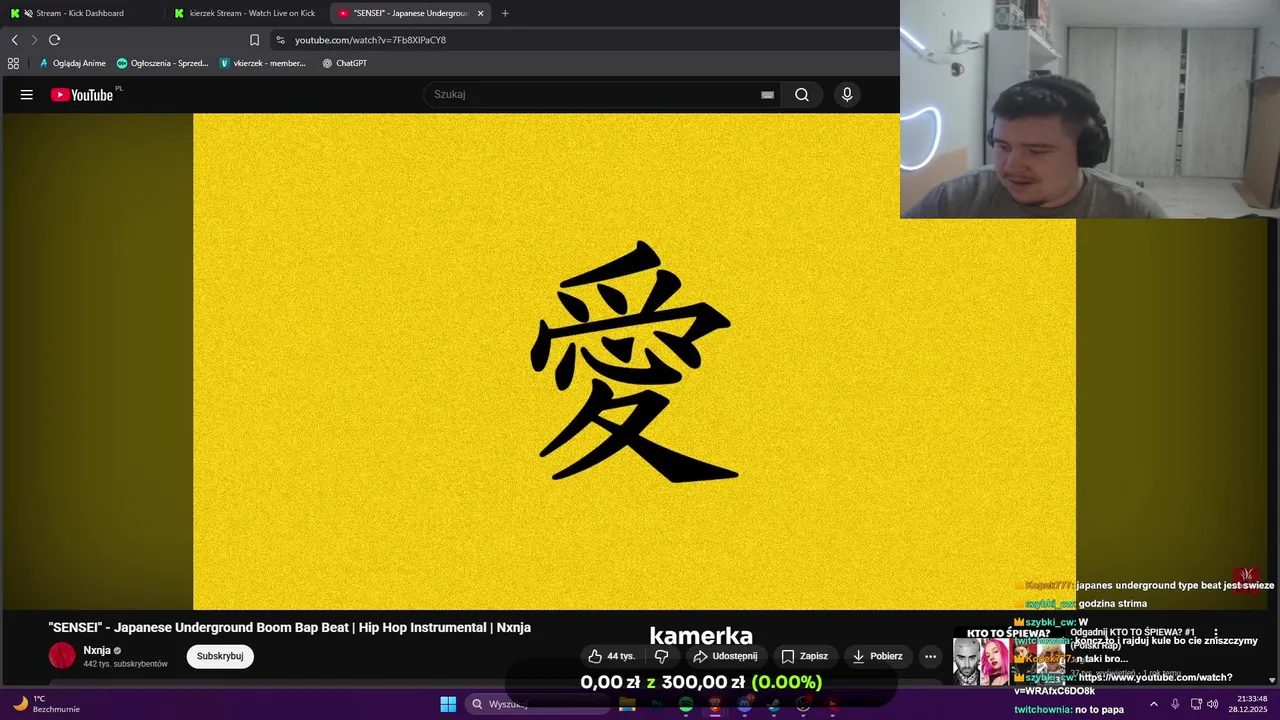Click the video title SENSEI Japanese Underground
The width and height of the screenshot is (1280, 720).
[x=290, y=627]
